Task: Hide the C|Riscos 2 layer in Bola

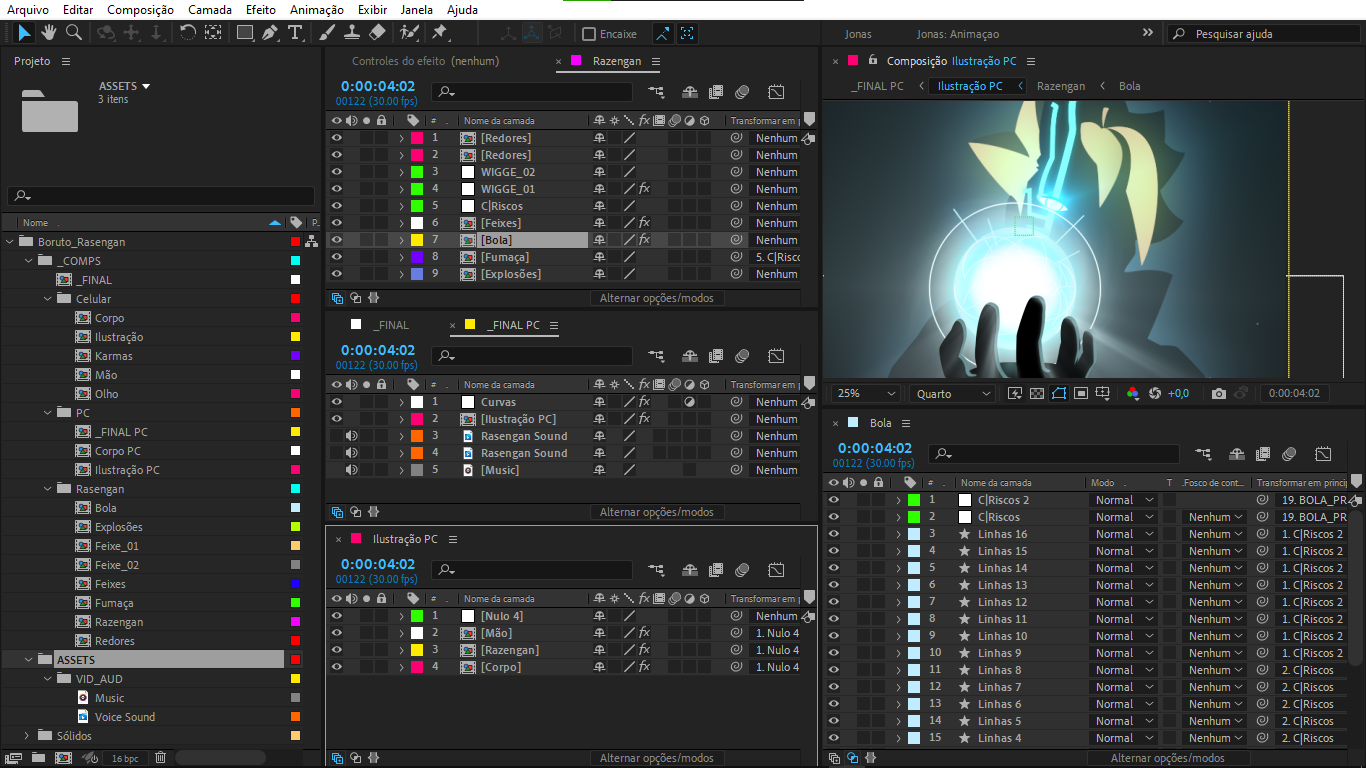Action: 833,500
